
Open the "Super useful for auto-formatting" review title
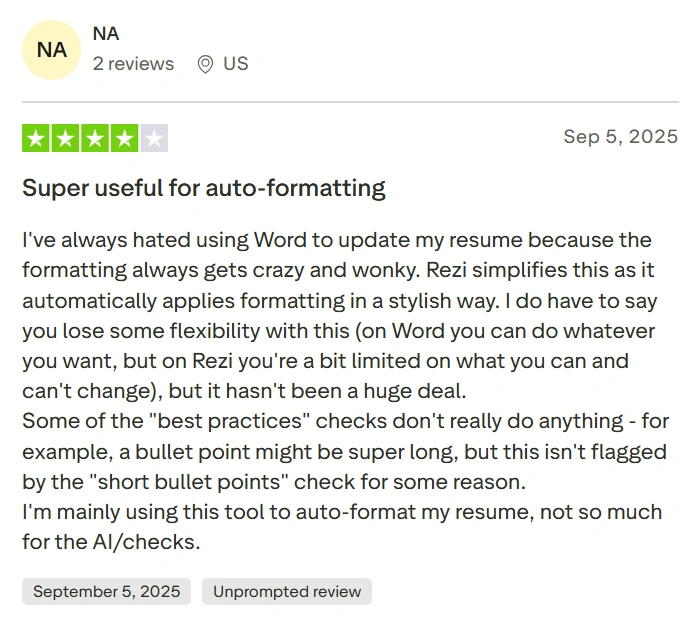(x=204, y=188)
